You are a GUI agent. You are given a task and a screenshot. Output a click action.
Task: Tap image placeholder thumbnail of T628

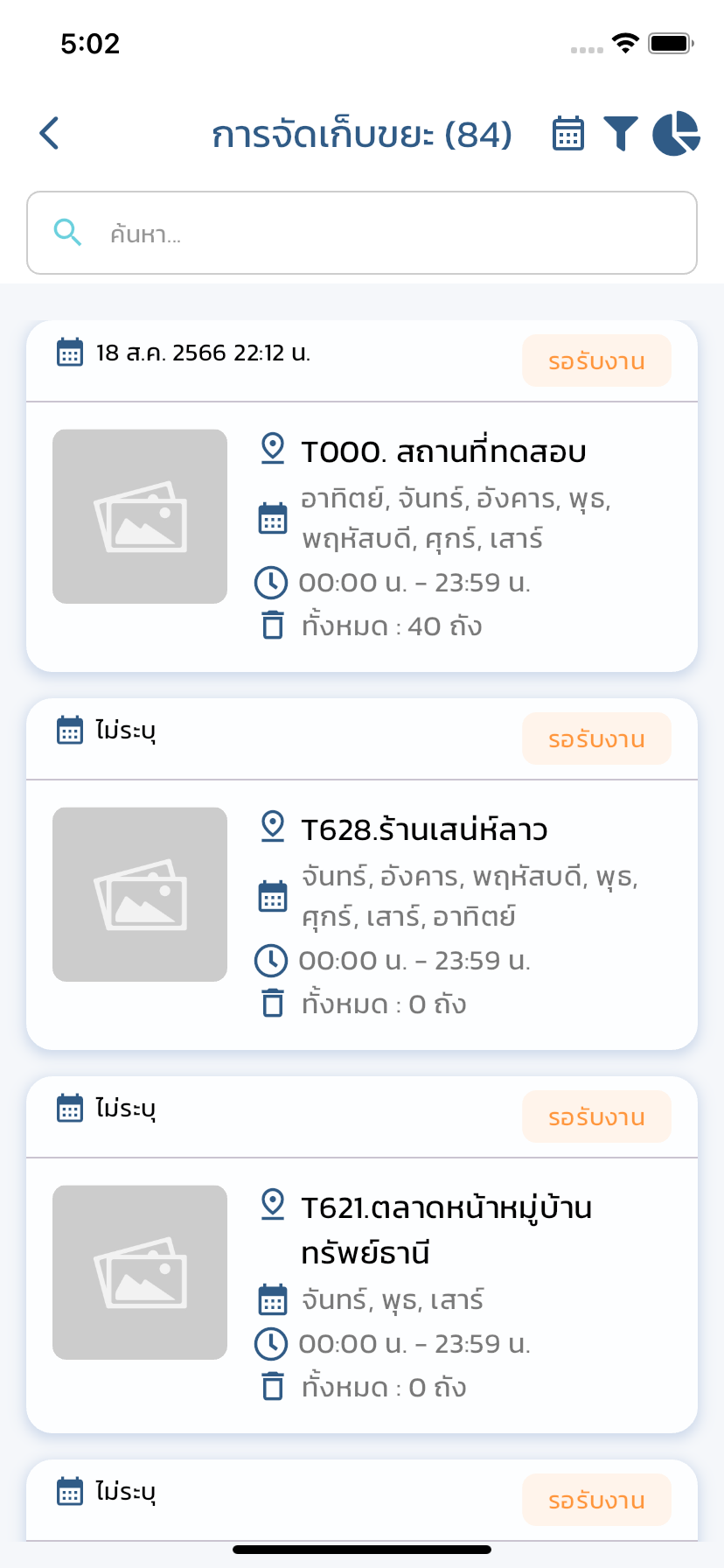[140, 894]
